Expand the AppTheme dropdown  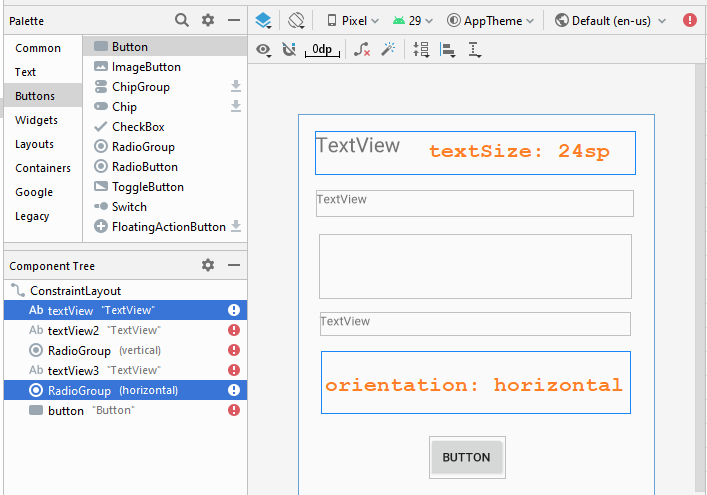coord(491,21)
